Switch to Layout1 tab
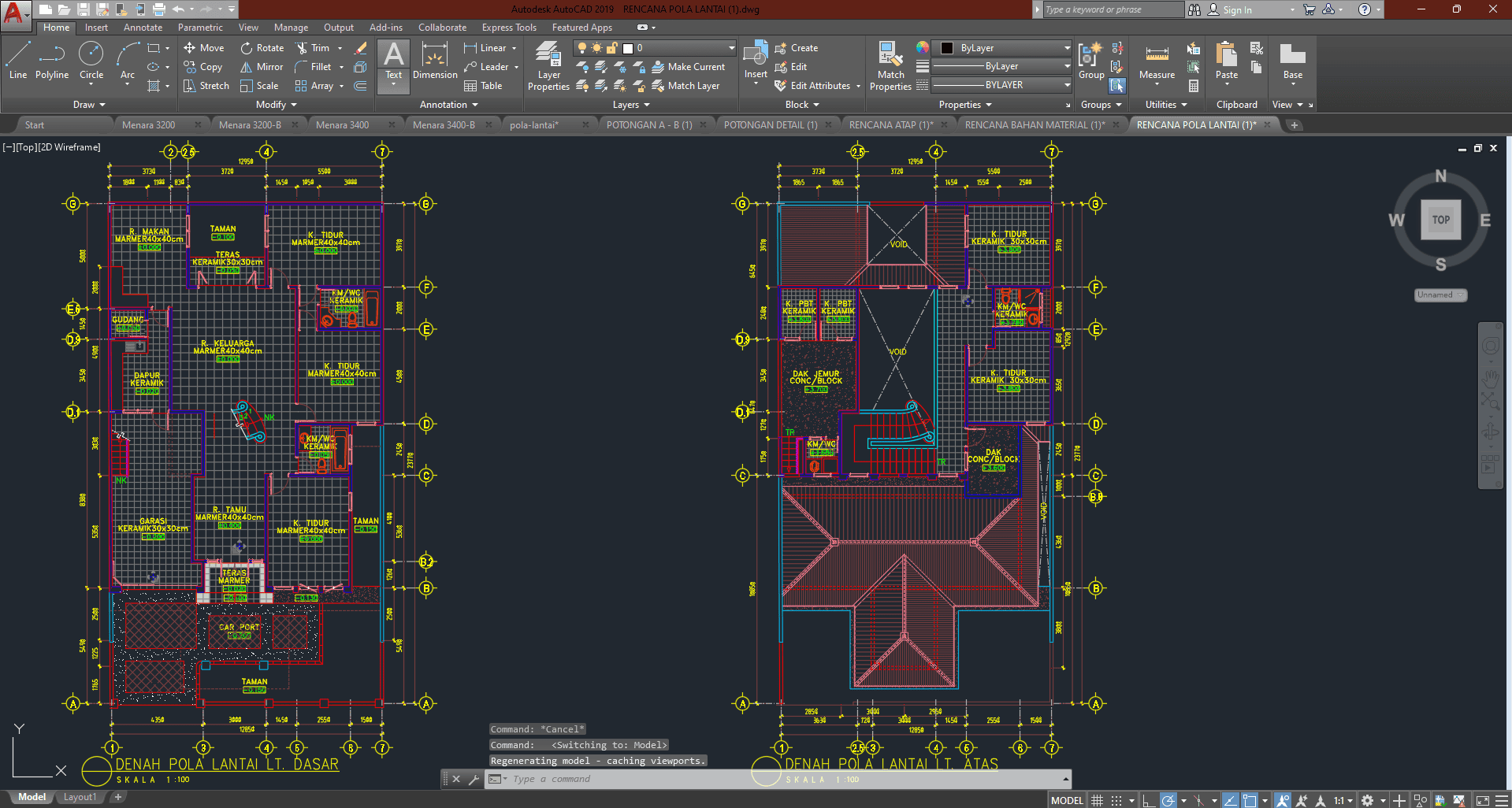Viewport: 1512px width, 808px height. point(80,797)
